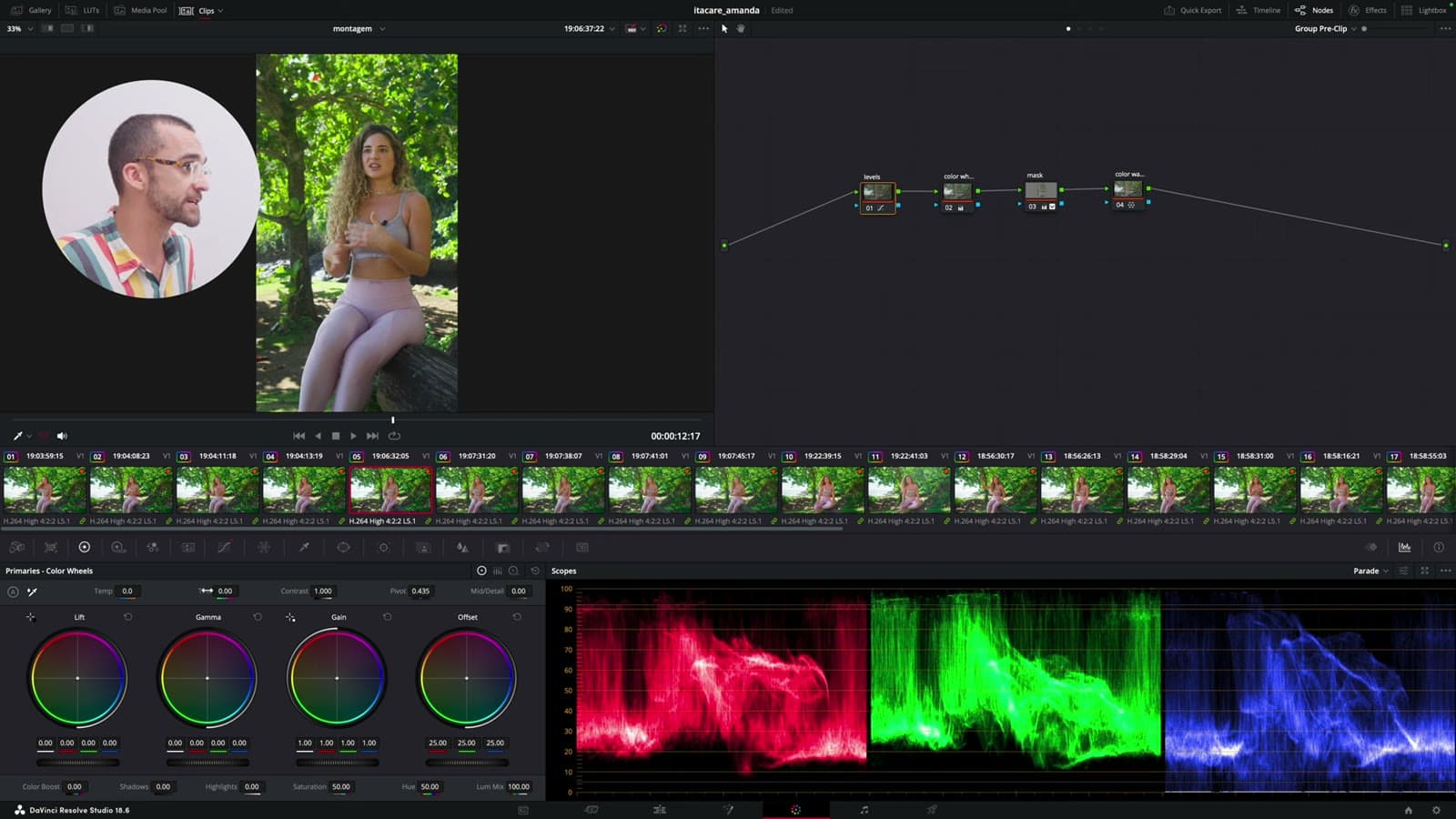Toggle the Gallery panel

point(31,10)
